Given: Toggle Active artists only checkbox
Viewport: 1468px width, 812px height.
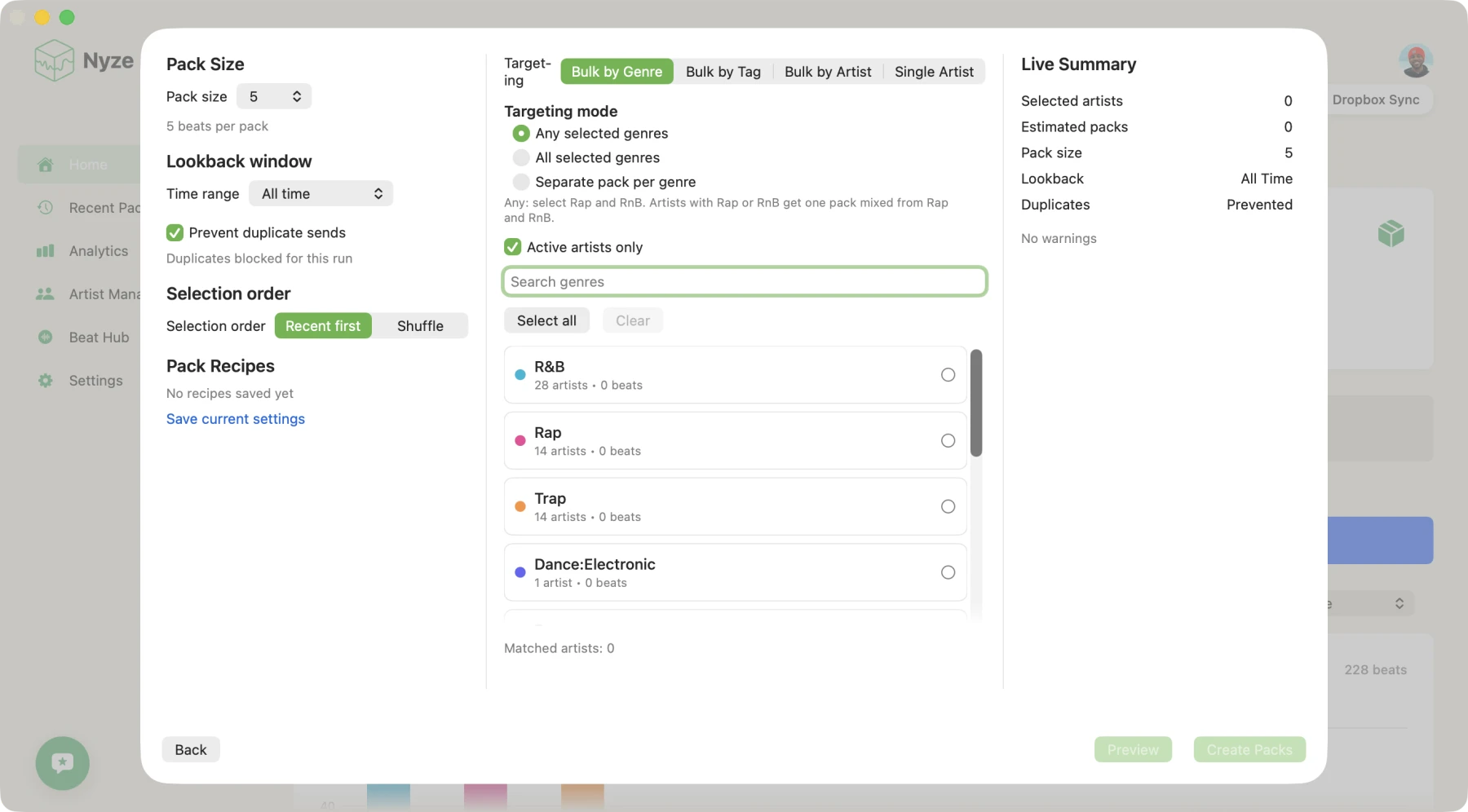Looking at the screenshot, I should coord(513,247).
